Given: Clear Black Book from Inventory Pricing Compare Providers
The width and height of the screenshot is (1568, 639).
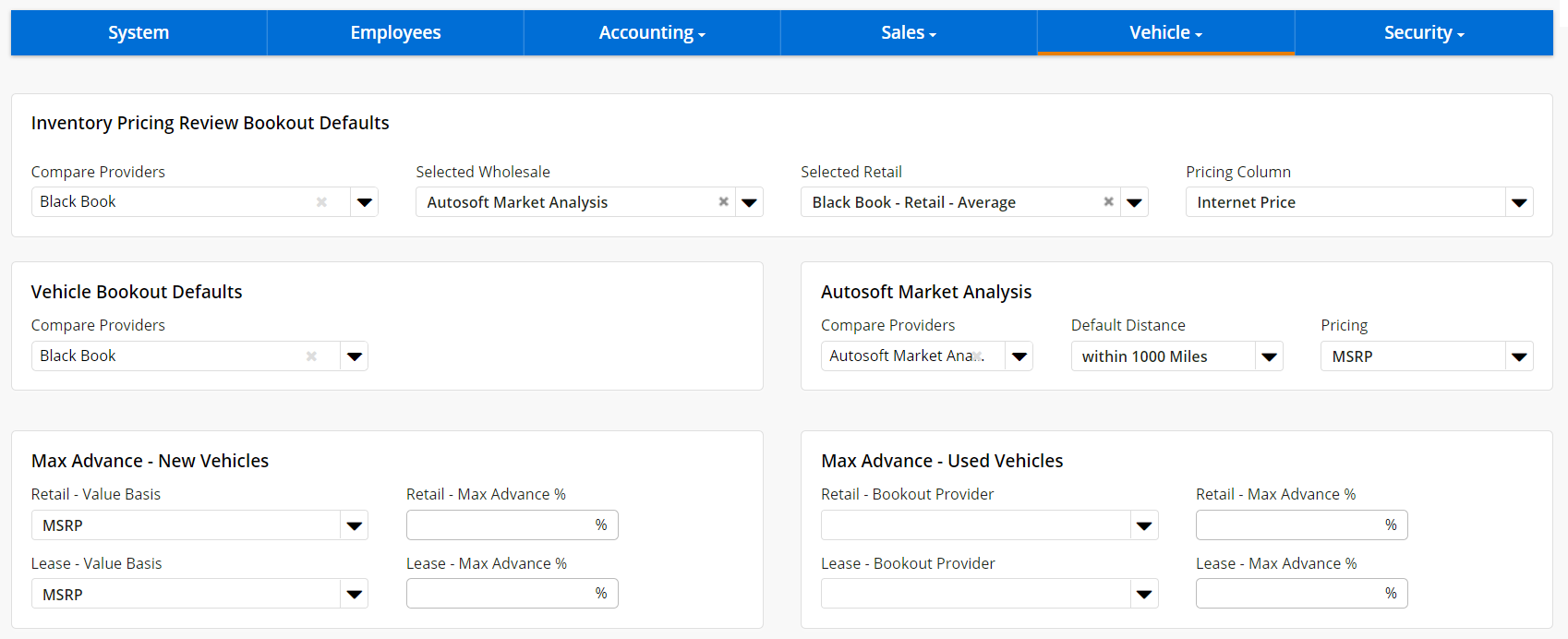Looking at the screenshot, I should pyautogui.click(x=321, y=202).
